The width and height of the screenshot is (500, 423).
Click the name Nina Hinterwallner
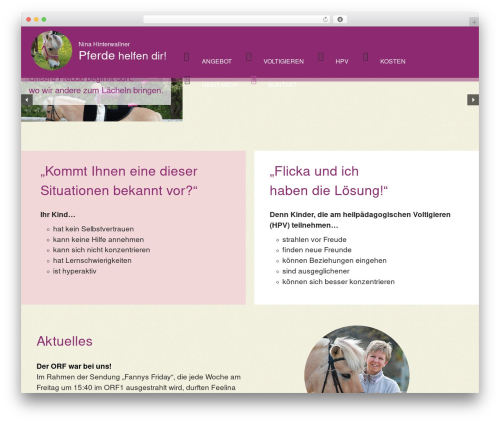click(104, 44)
